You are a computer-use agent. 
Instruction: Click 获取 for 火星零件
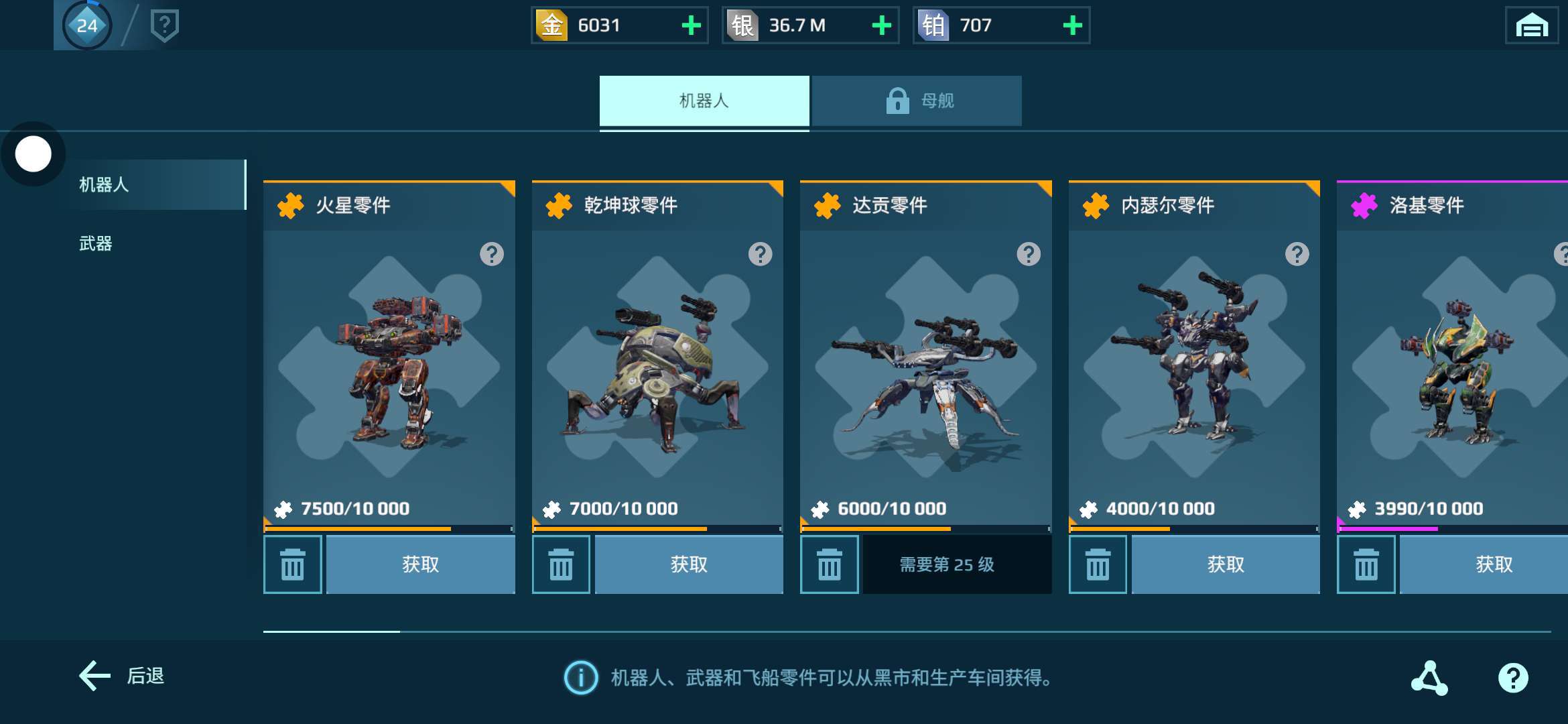[x=421, y=564]
